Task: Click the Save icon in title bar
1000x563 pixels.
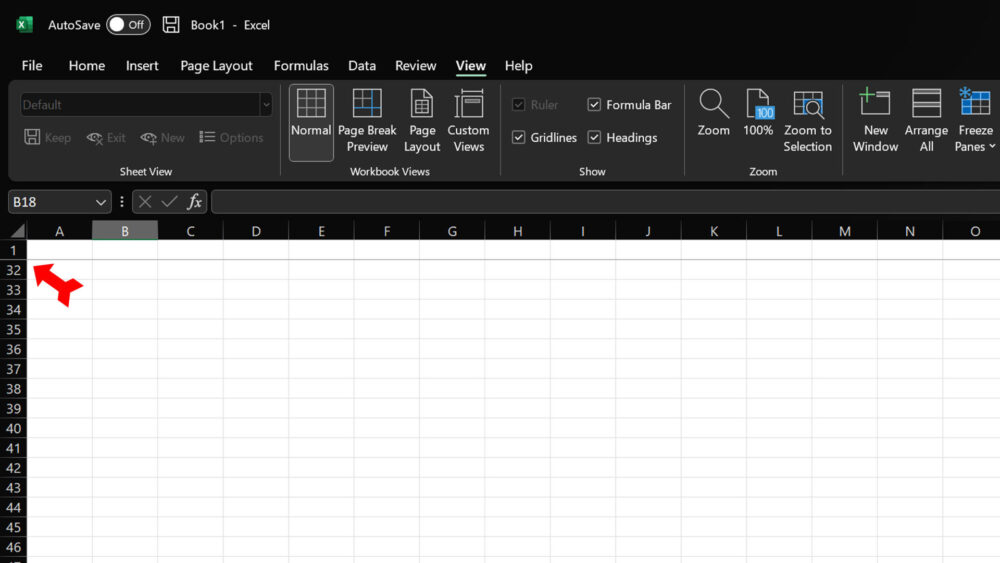Action: [x=171, y=25]
